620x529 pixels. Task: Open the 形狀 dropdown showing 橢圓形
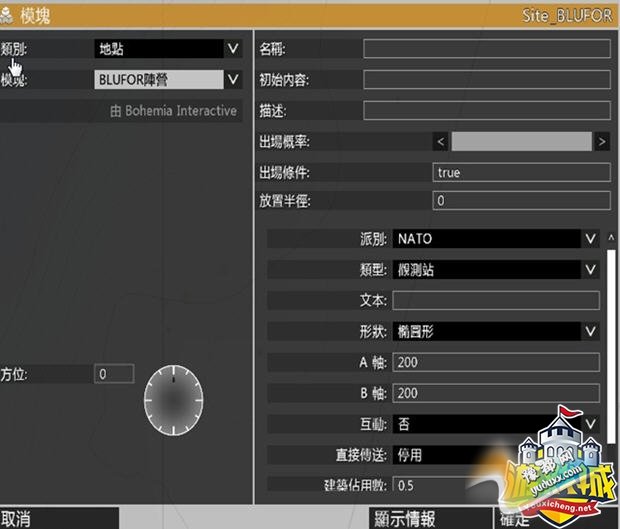[x=496, y=331]
